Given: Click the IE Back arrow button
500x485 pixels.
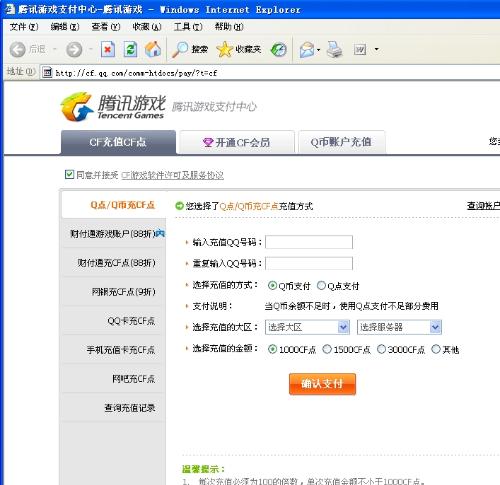Looking at the screenshot, I should [18, 50].
